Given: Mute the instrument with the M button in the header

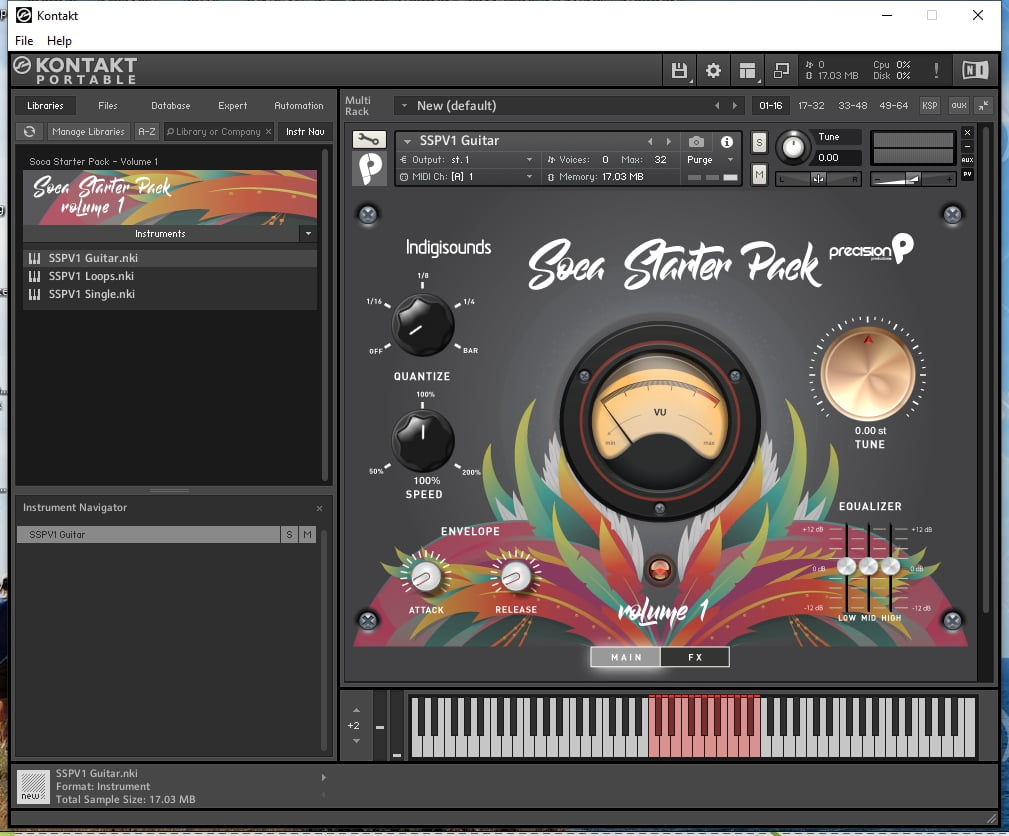Looking at the screenshot, I should point(759,174).
